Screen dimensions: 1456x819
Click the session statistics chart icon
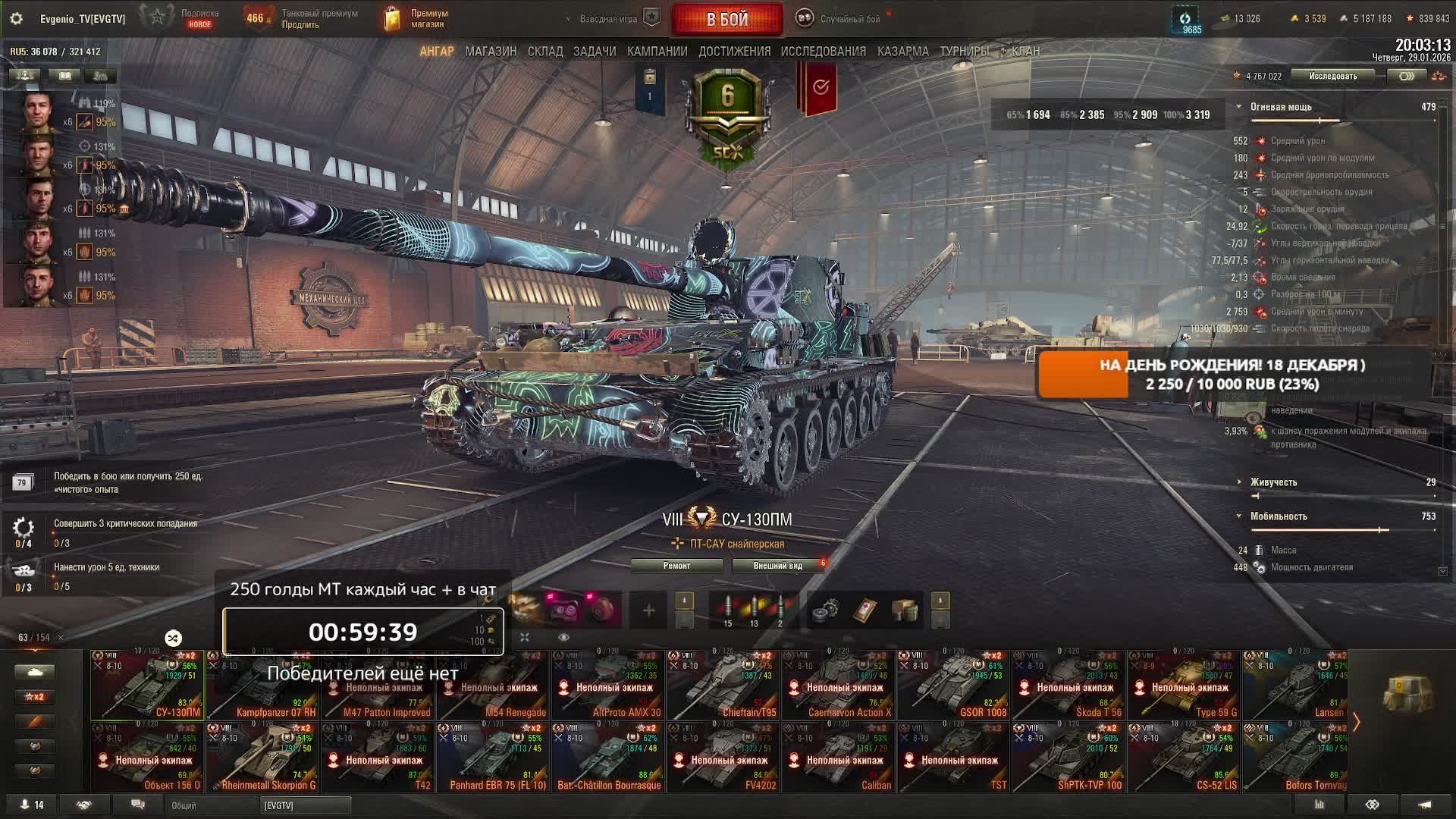tap(1319, 805)
